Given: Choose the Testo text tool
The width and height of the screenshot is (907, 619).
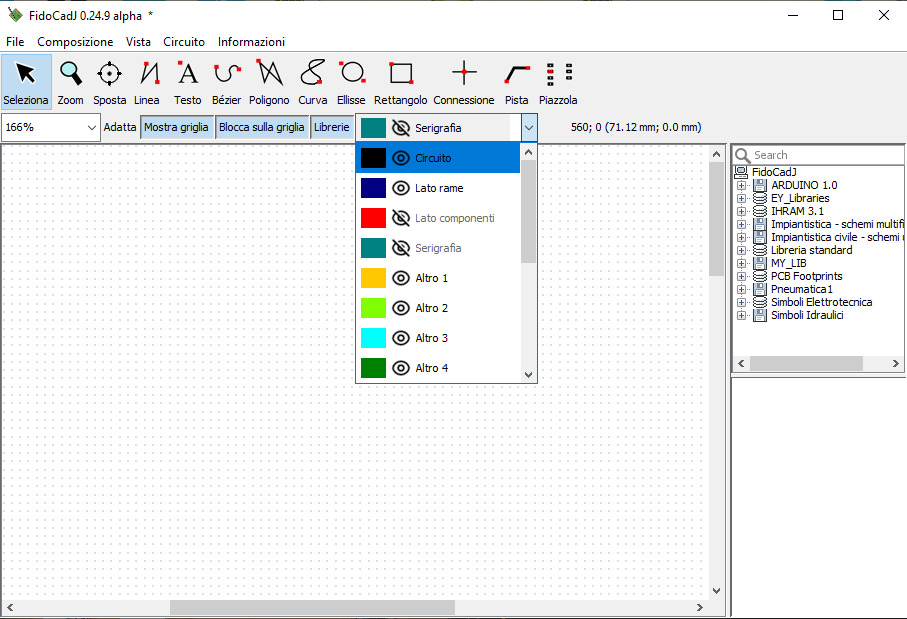Looking at the screenshot, I should (x=187, y=82).
